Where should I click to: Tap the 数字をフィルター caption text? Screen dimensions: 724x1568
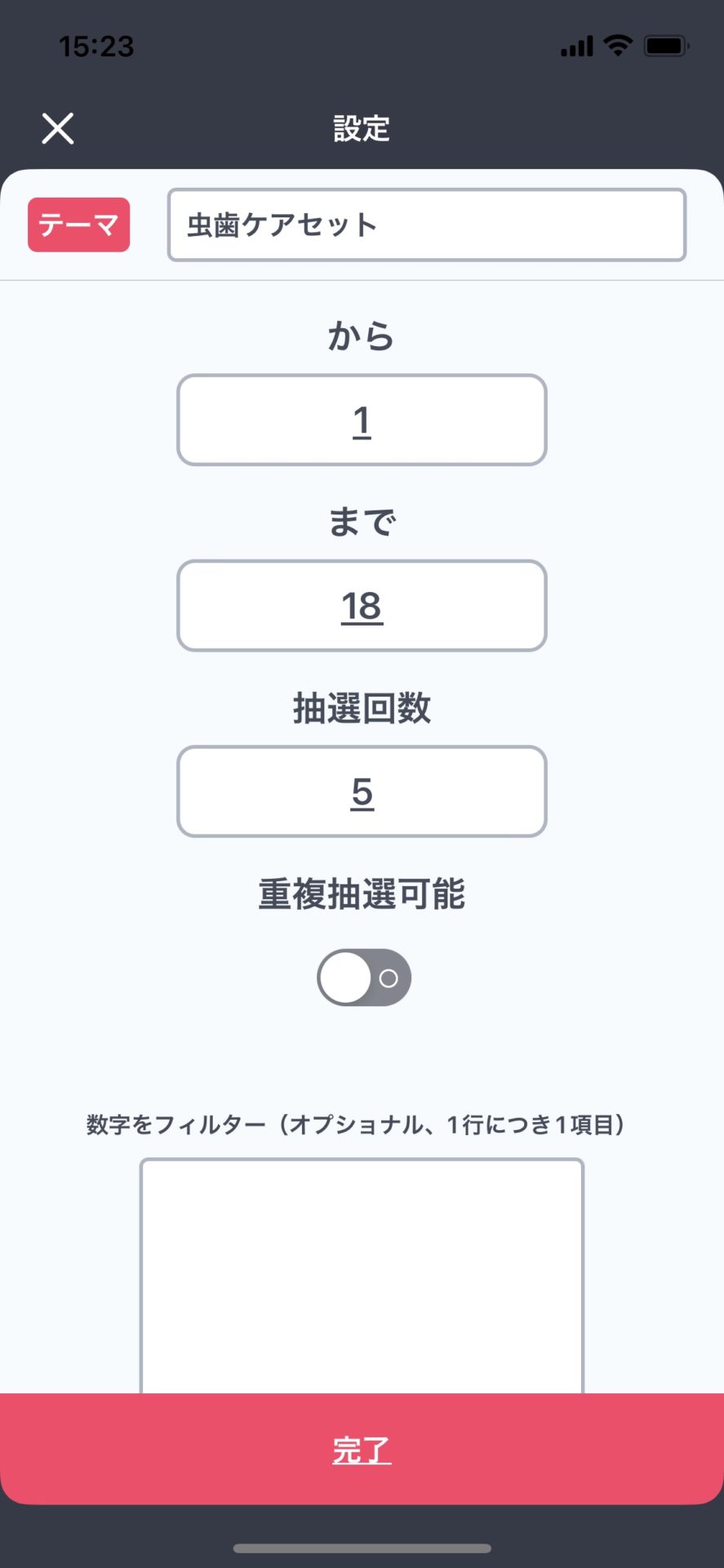pos(357,1125)
